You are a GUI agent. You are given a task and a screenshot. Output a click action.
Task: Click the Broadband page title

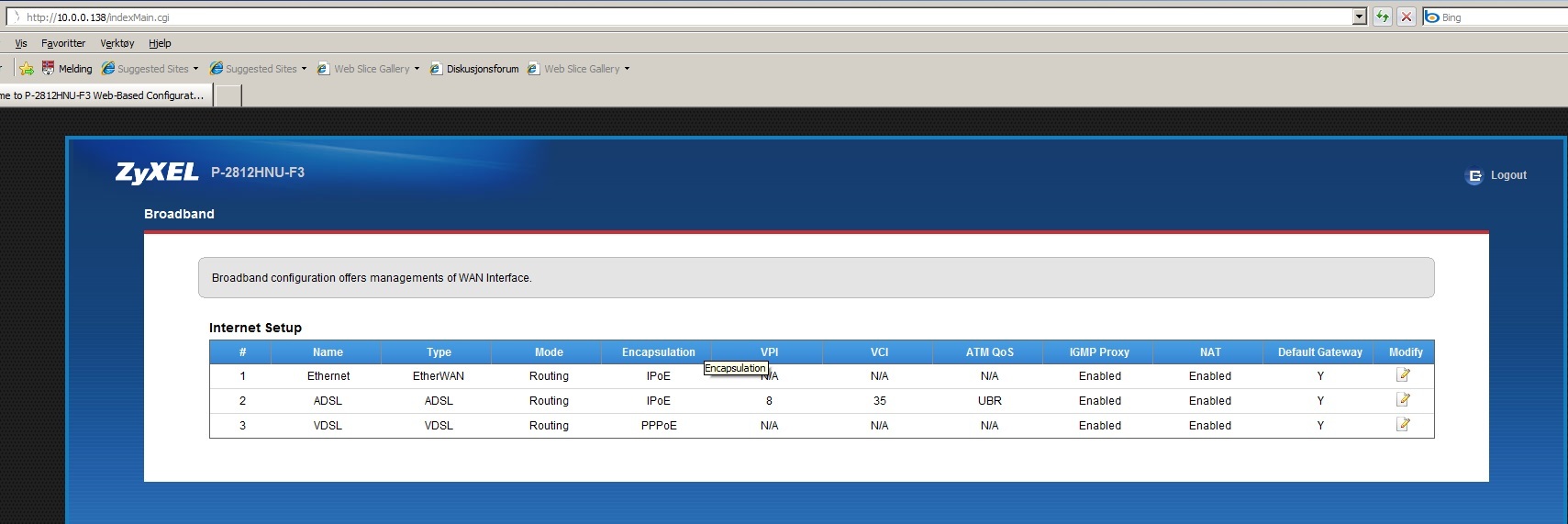tap(179, 214)
